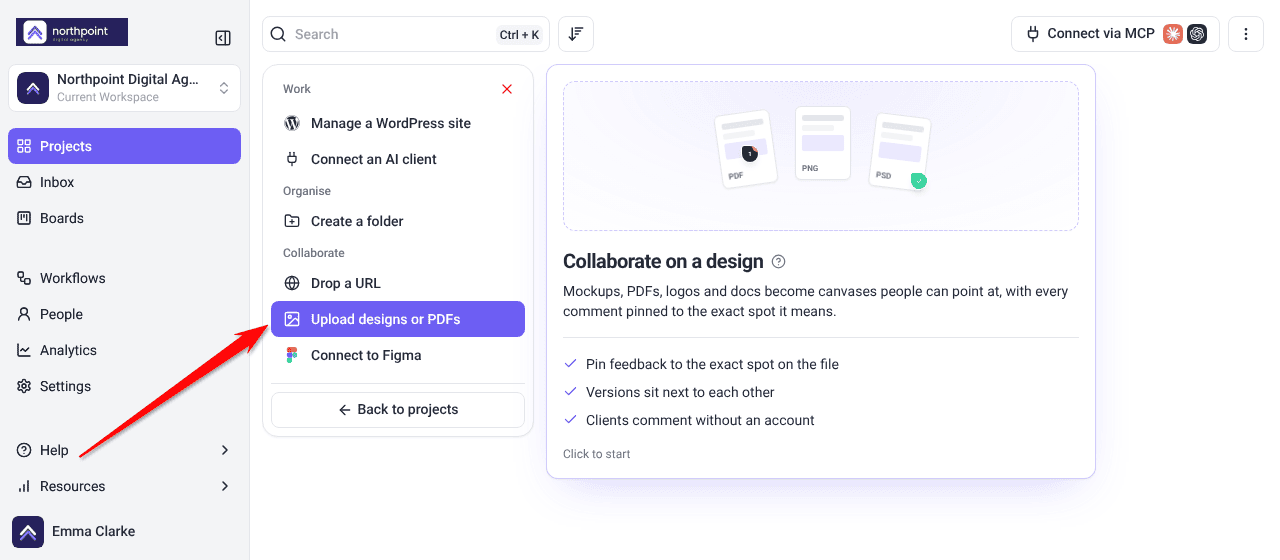Collapse the sidebar with the panel icon
This screenshot has width=1280, height=560.
[223, 38]
